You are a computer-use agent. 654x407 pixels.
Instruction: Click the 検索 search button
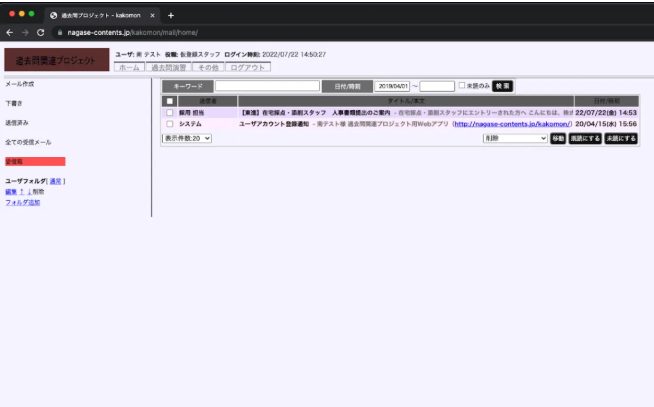[x=503, y=86]
